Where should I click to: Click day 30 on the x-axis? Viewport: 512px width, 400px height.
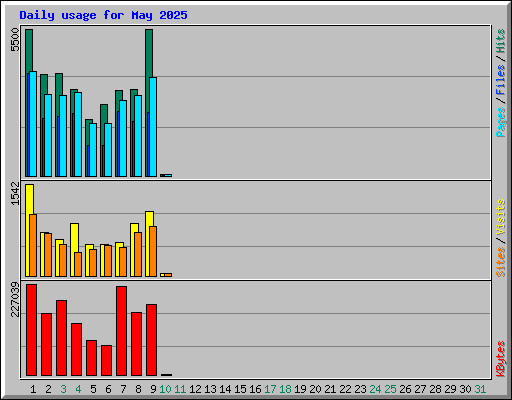coord(465,389)
